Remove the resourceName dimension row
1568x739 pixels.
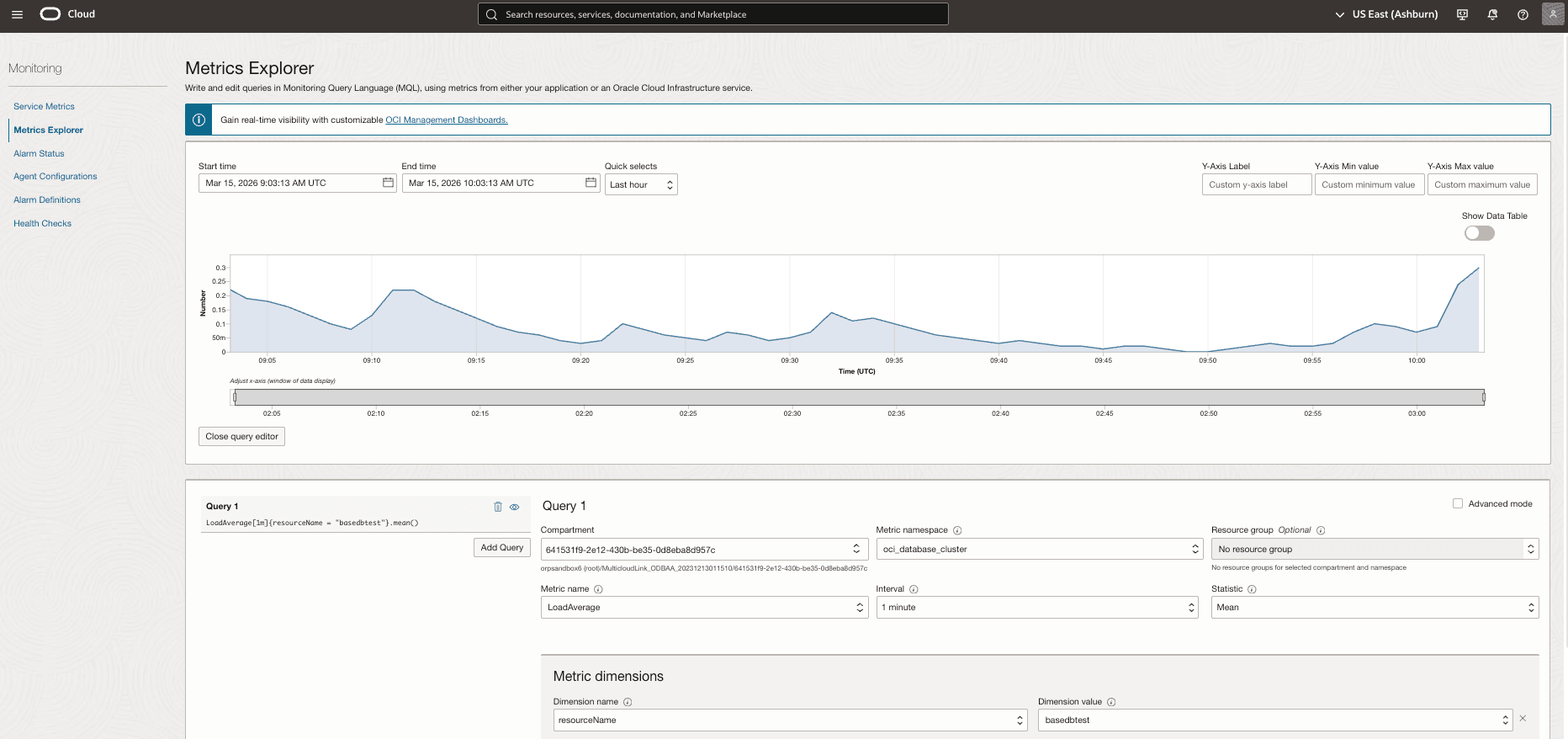pos(1523,719)
